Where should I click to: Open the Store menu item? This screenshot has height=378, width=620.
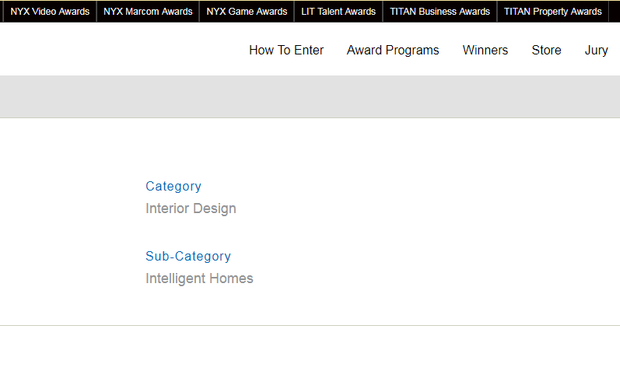point(546,50)
